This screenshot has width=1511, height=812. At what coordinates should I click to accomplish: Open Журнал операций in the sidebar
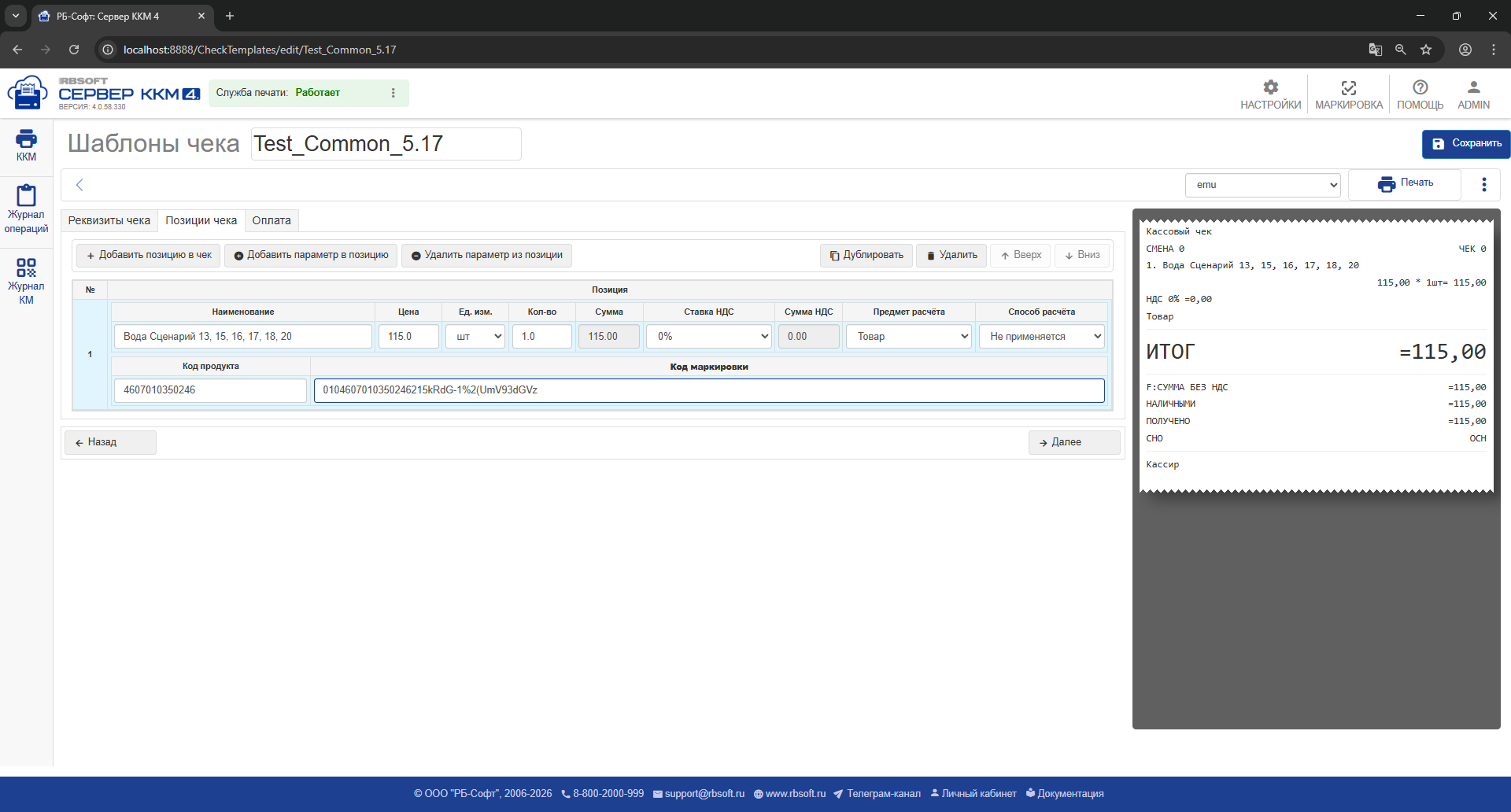(26, 209)
